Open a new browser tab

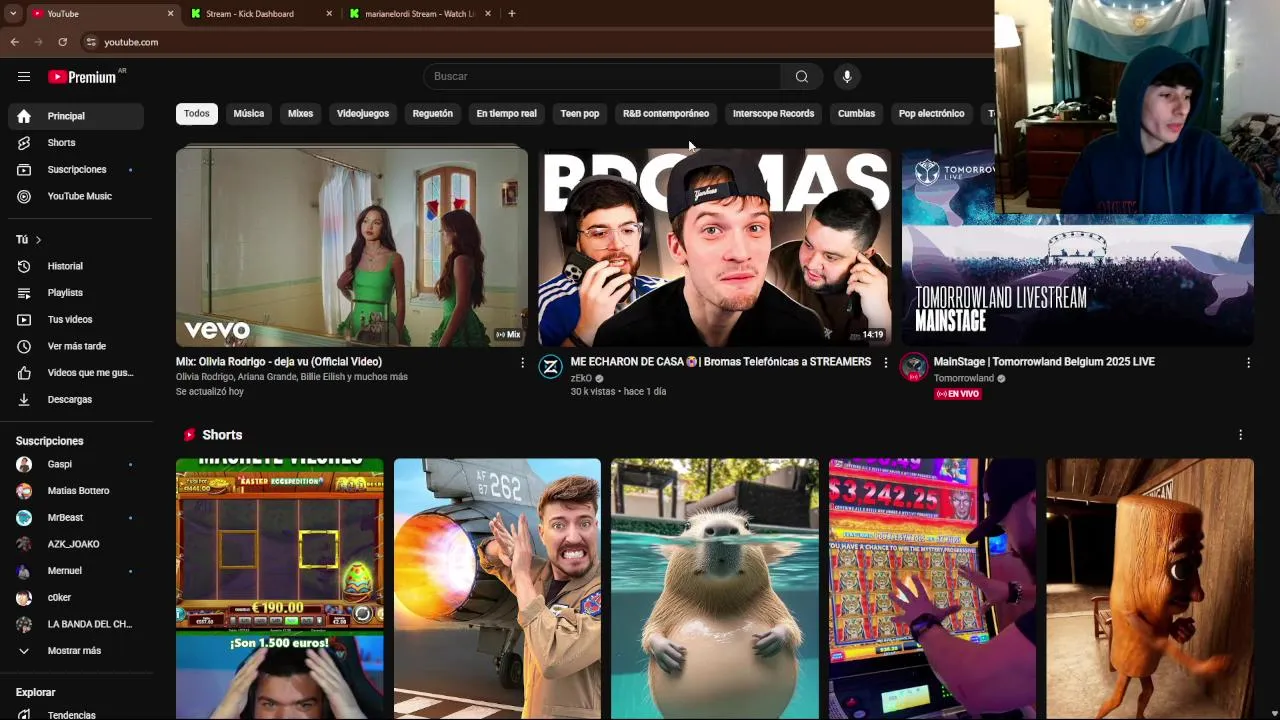click(x=512, y=14)
